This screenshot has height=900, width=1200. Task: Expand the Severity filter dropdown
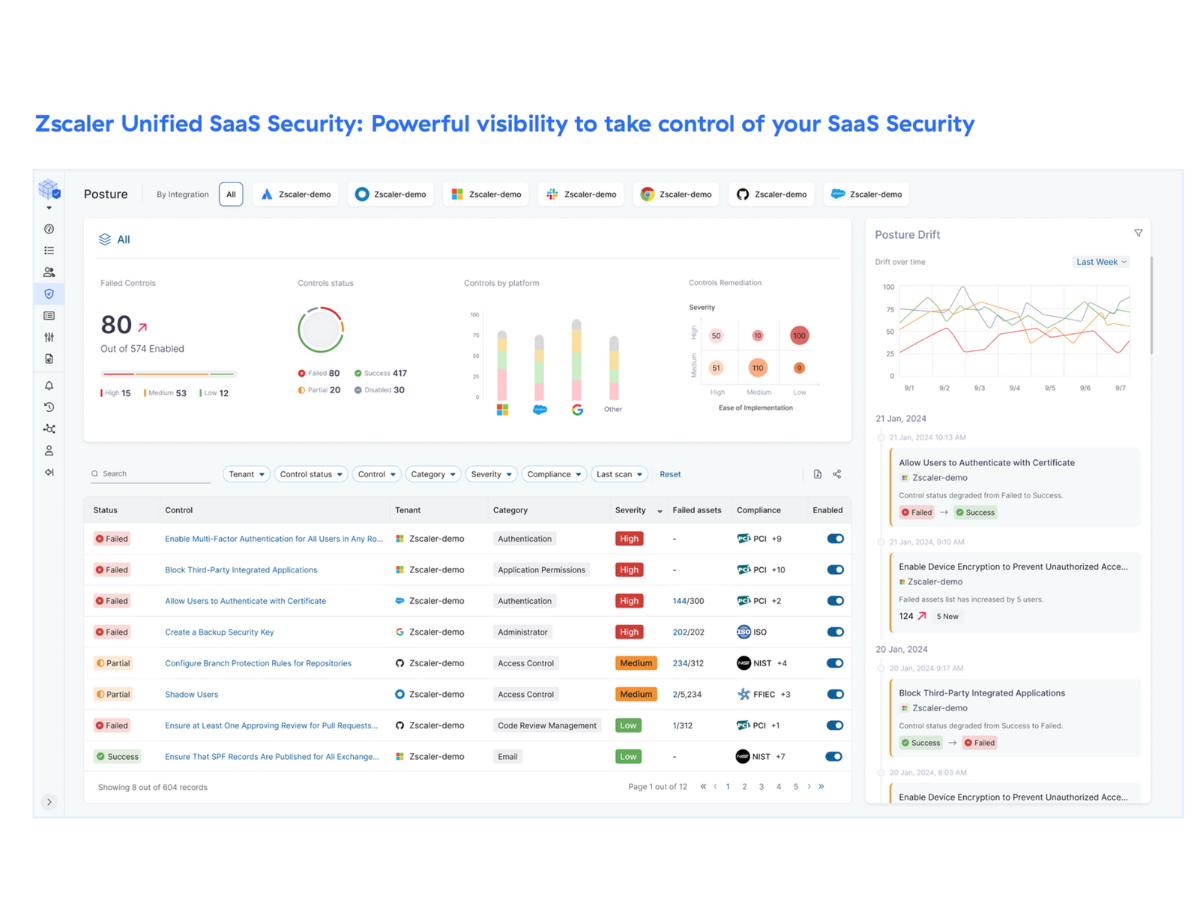pos(491,474)
